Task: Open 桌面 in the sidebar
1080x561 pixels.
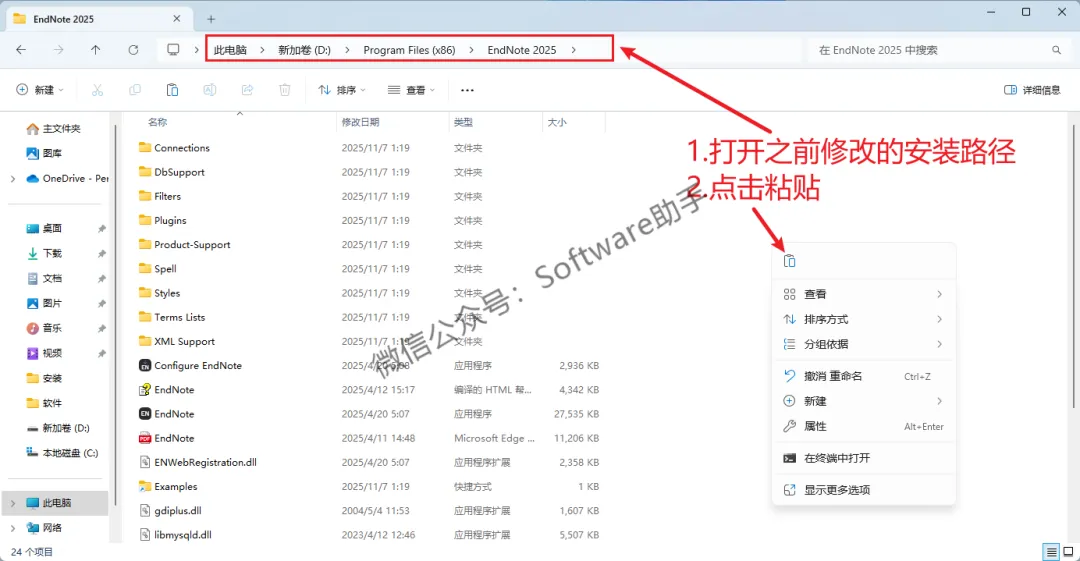Action: pyautogui.click(x=44, y=228)
